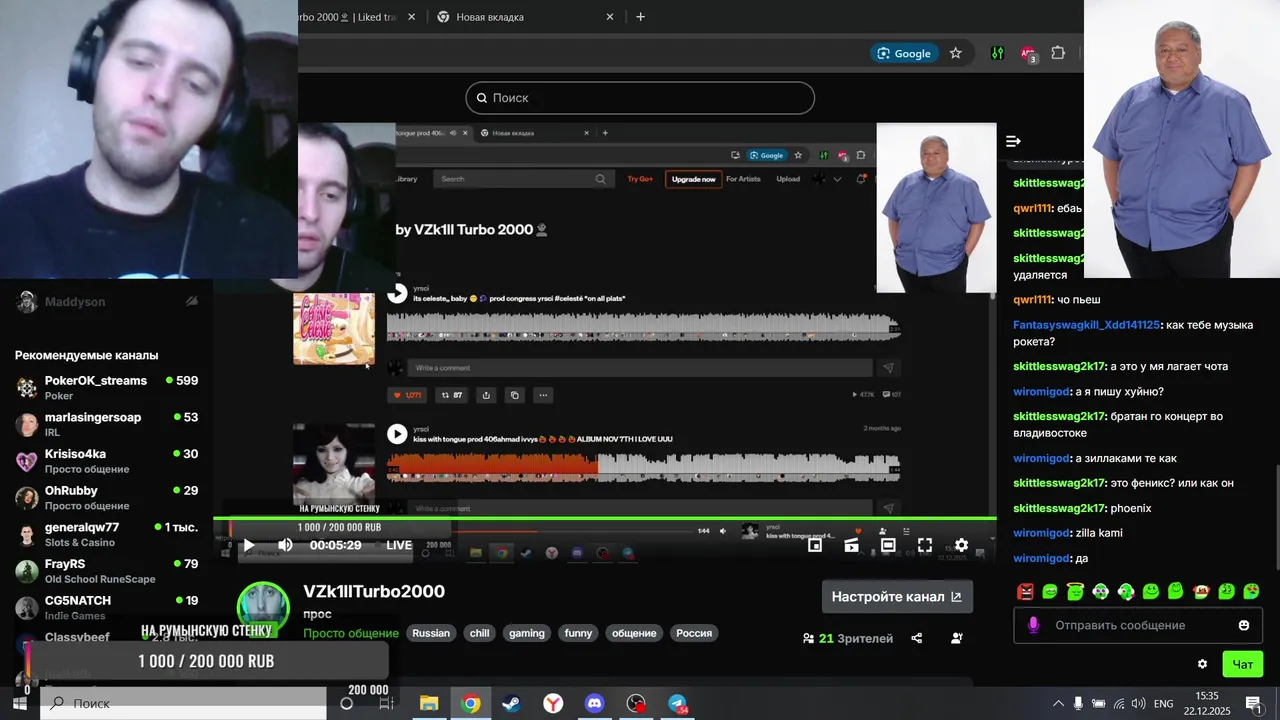Image resolution: width=1280 pixels, height=720 pixels.
Task: Click wiromigod username in 'да' message
Action: [1041, 558]
